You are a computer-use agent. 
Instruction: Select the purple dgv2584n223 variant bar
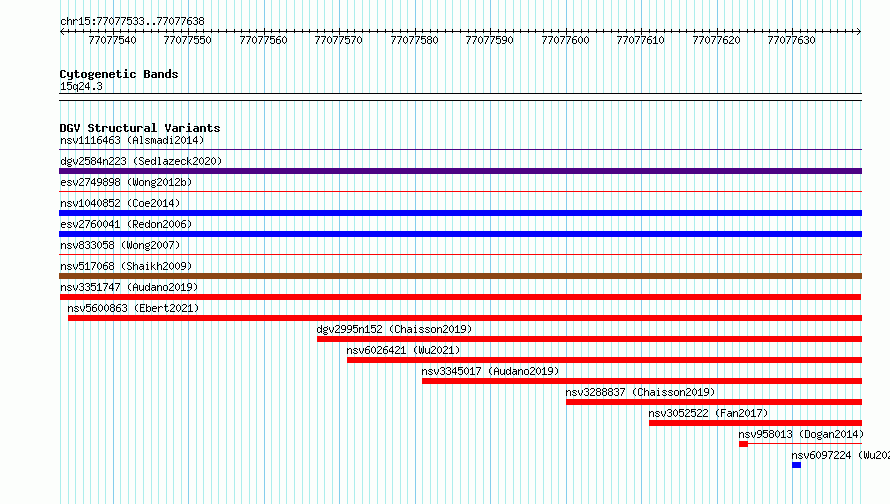(x=460, y=171)
